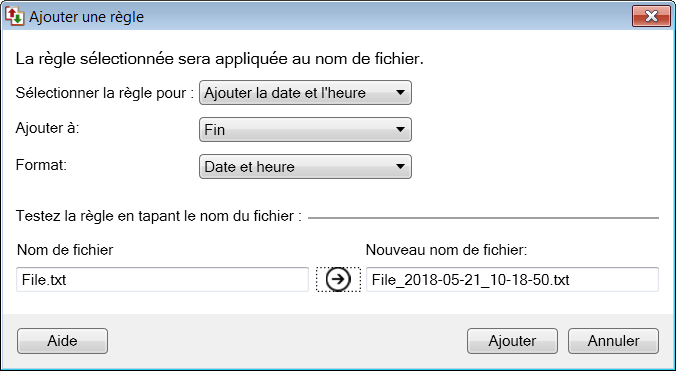Click the 'Format:' label
676x371 pixels.
41,165
